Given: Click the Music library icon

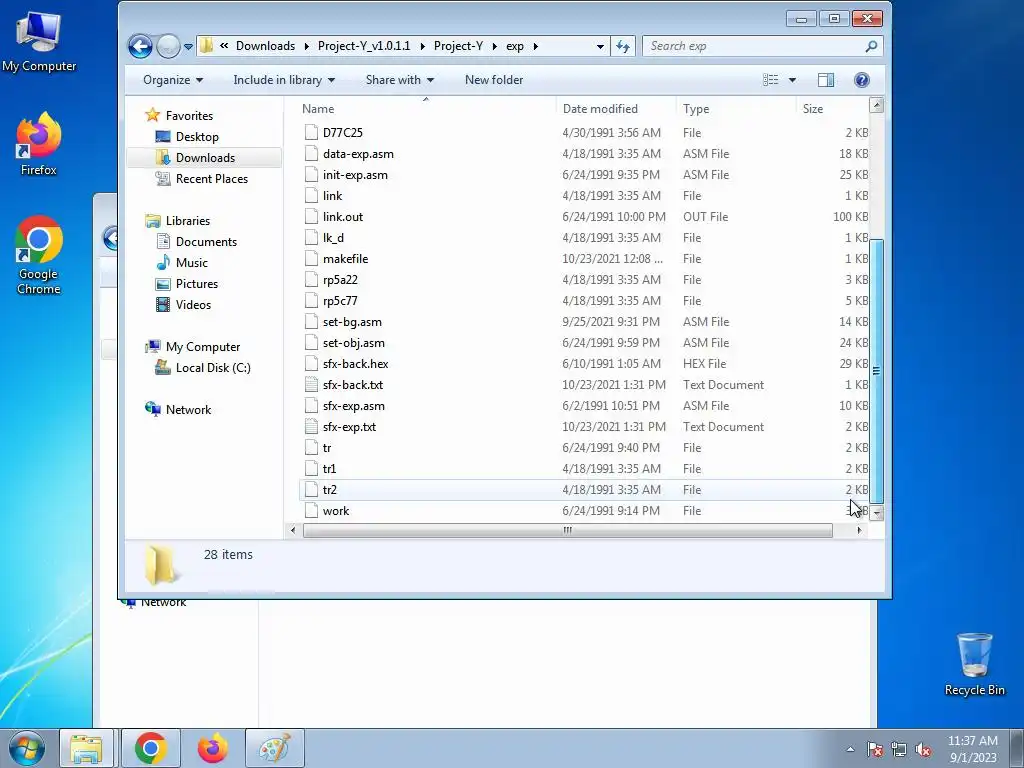Looking at the screenshot, I should pos(163,263).
